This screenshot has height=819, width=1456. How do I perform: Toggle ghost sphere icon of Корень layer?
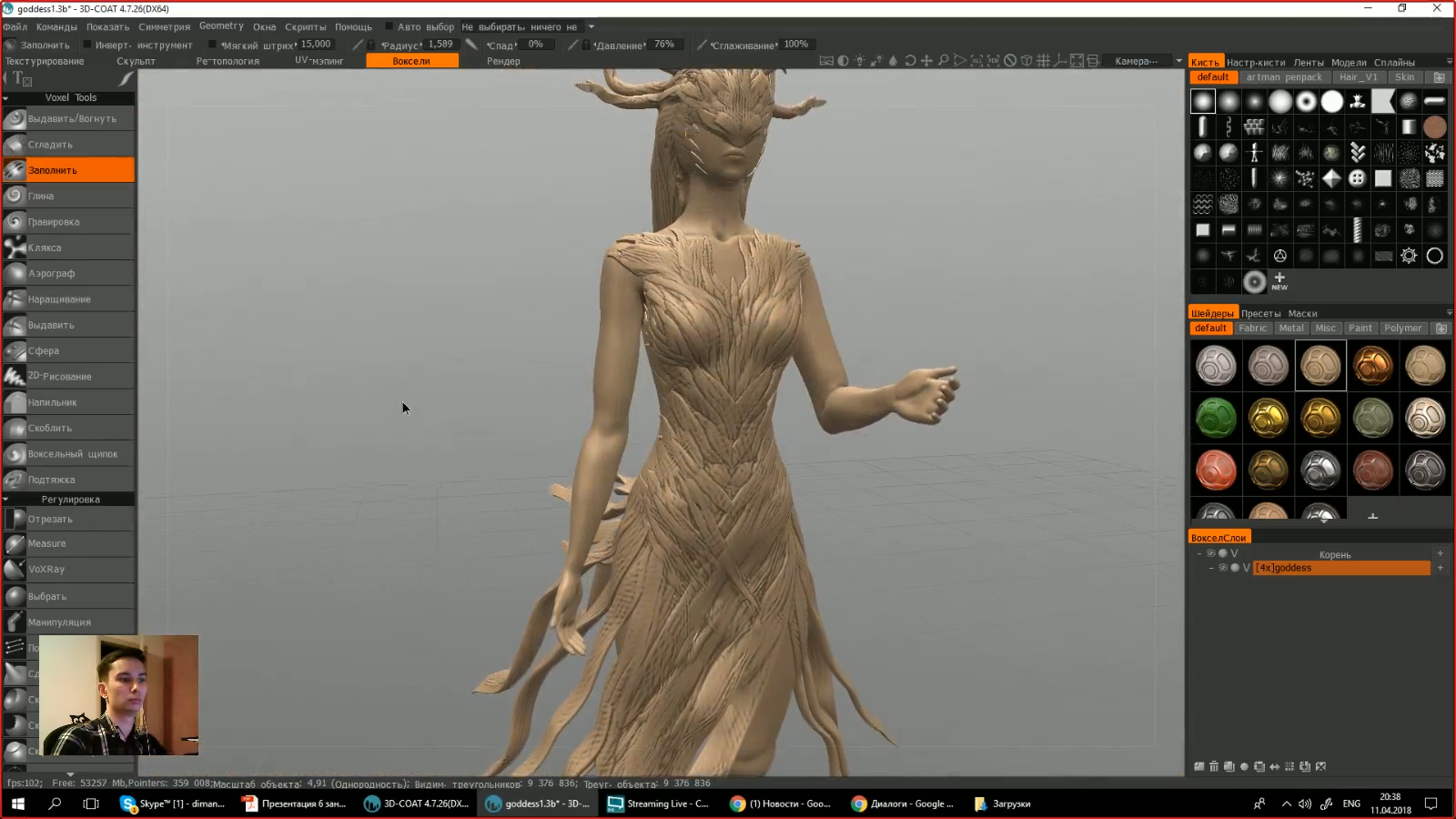click(x=1223, y=553)
